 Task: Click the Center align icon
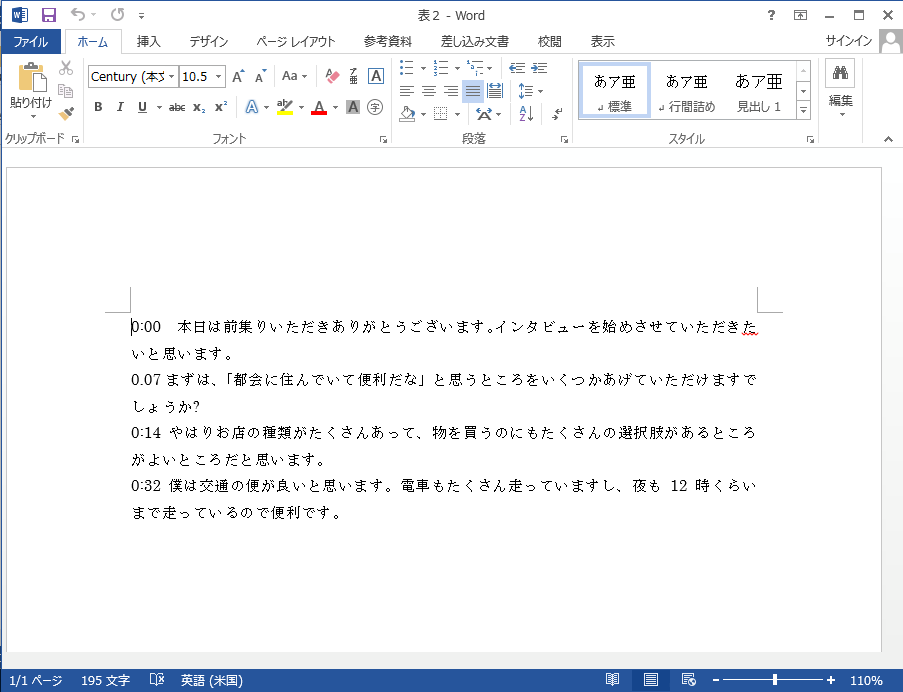click(429, 91)
